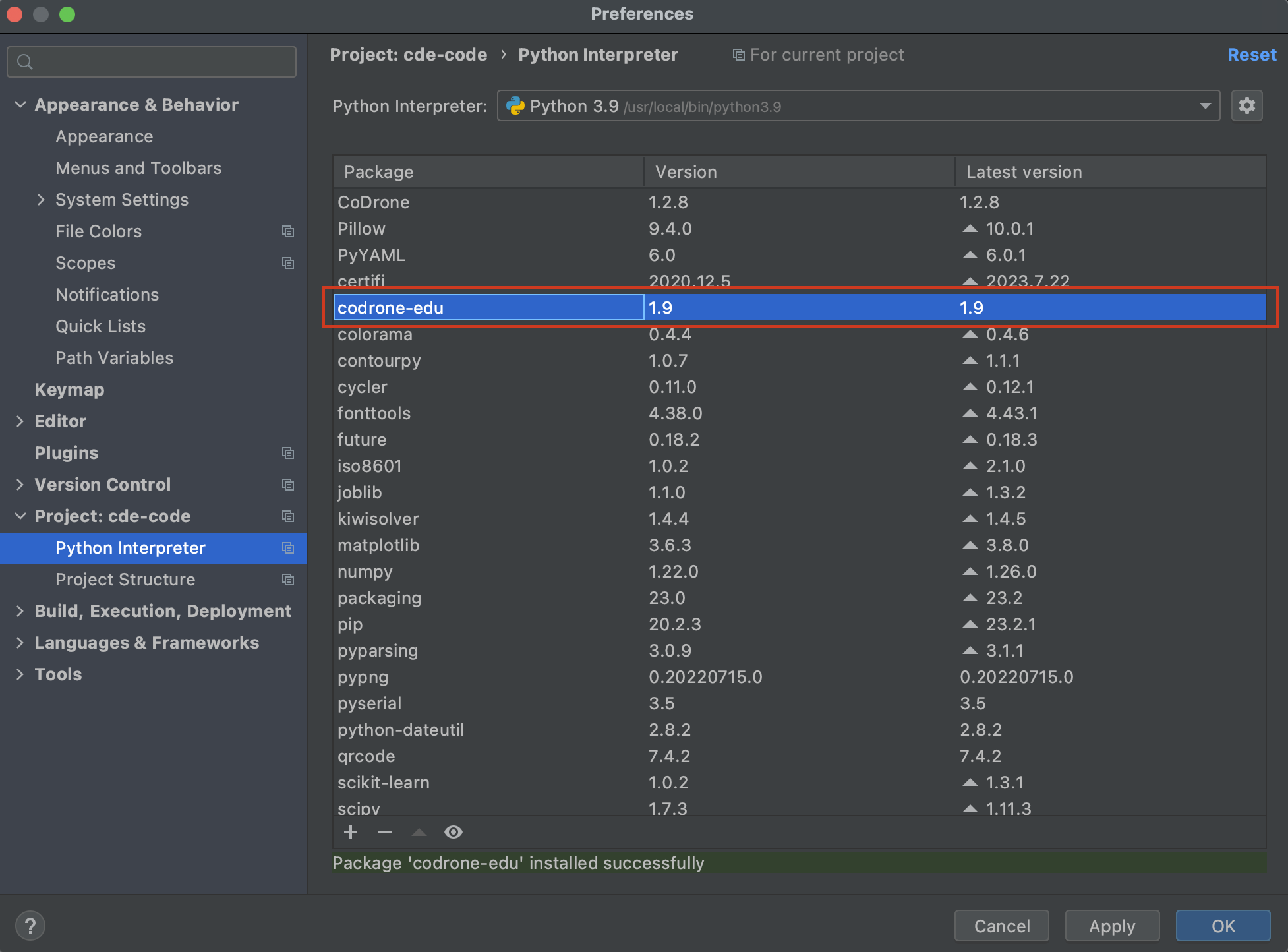Click the project icon beside File Colors
The width and height of the screenshot is (1288, 952).
click(288, 231)
